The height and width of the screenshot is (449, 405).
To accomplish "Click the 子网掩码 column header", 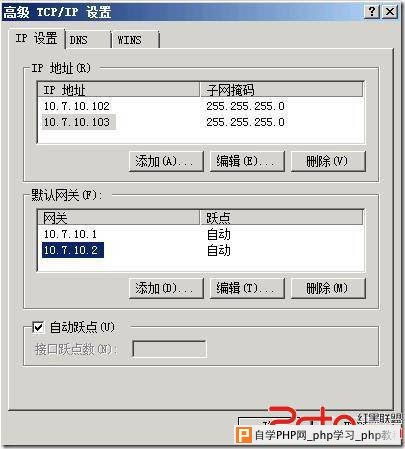I will click(x=282, y=90).
